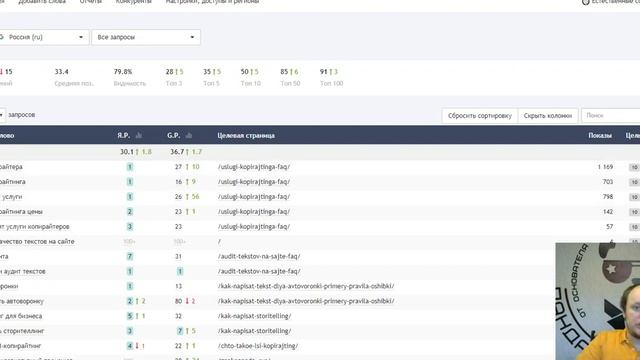This screenshot has width=640, height=360.
Task: Click Google position 80 value
Action: click(x=178, y=301)
